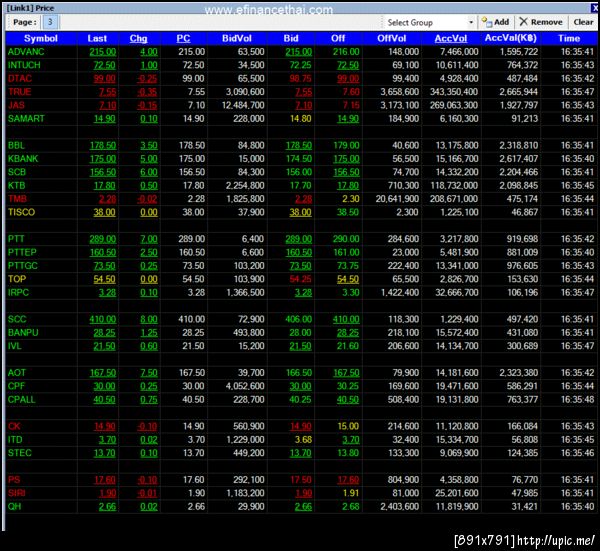The image size is (600, 551).
Task: Select the TISCO symbol
Action: (21, 212)
